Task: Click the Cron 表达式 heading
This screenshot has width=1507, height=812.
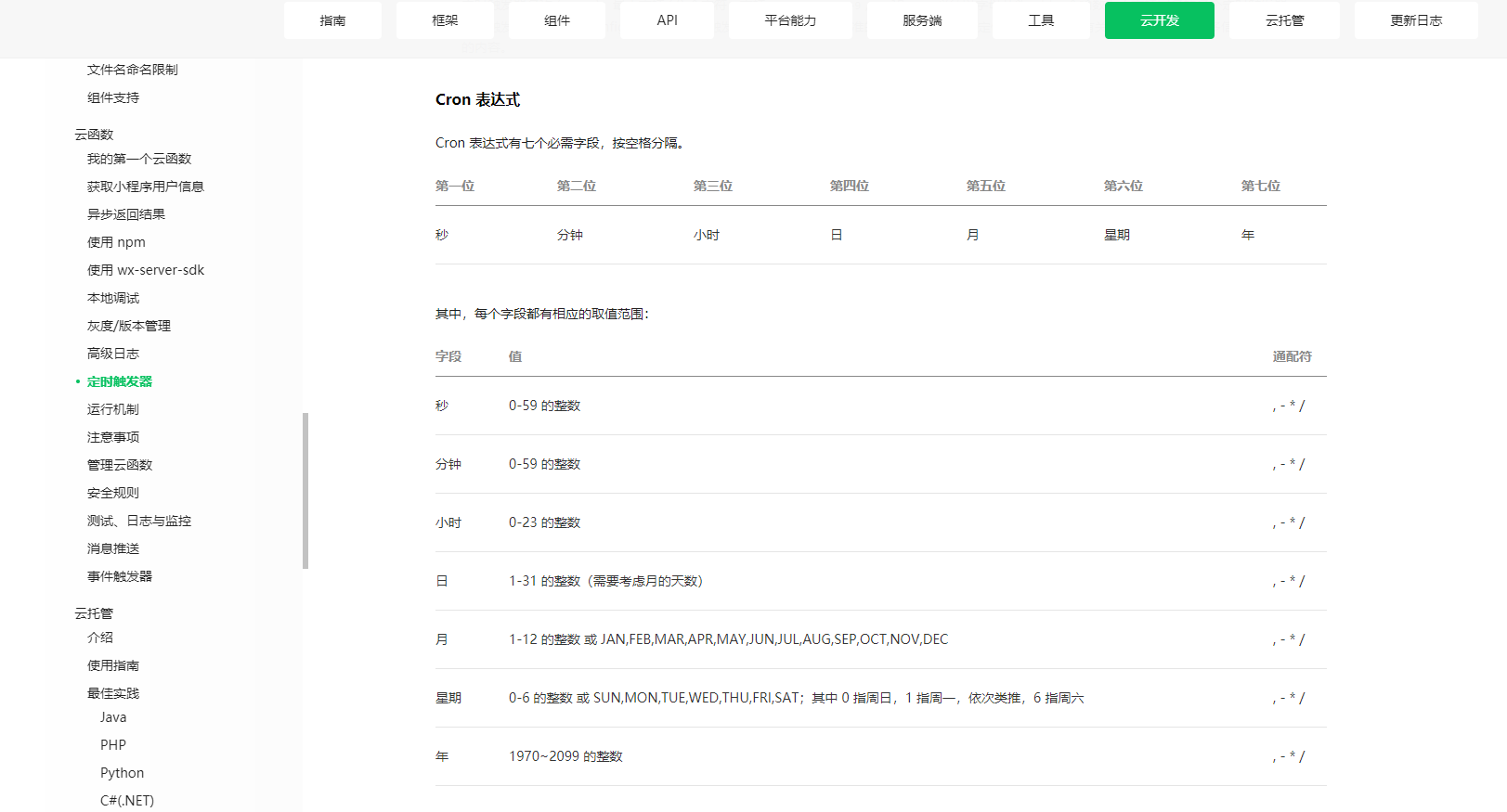Action: [477, 99]
